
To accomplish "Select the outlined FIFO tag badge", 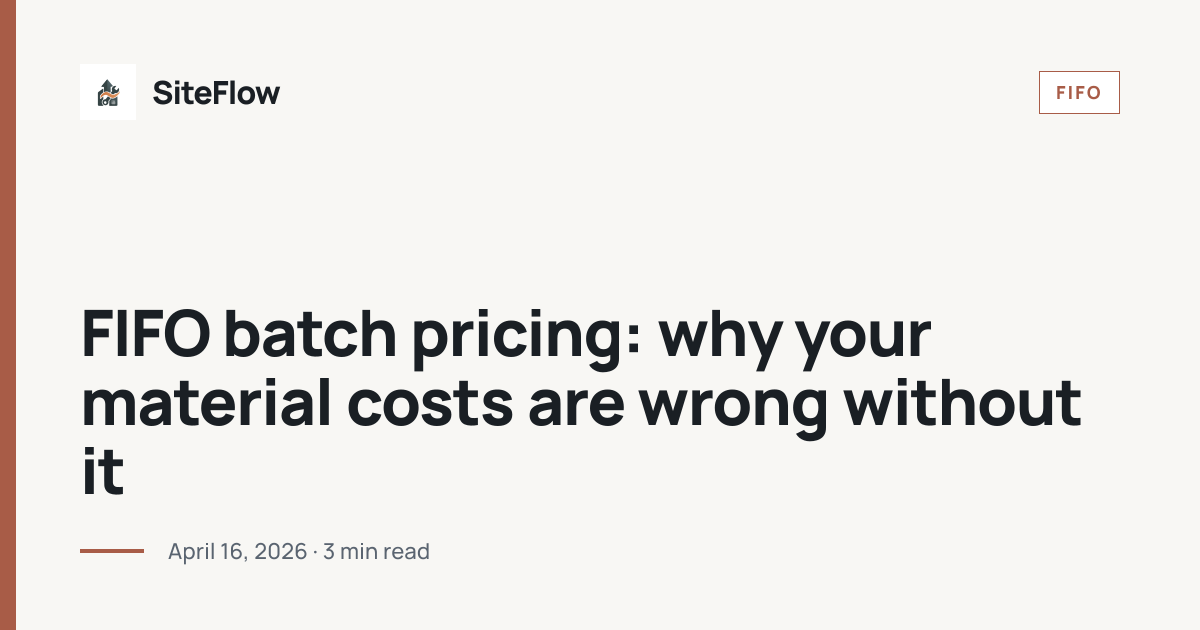I will [x=1079, y=93].
